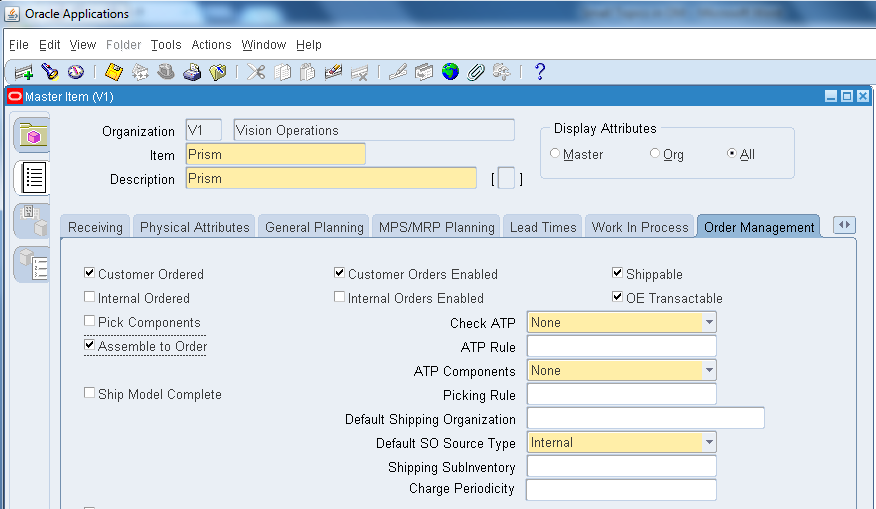Expand the Check ATP dropdown
876x509 pixels.
709,322
